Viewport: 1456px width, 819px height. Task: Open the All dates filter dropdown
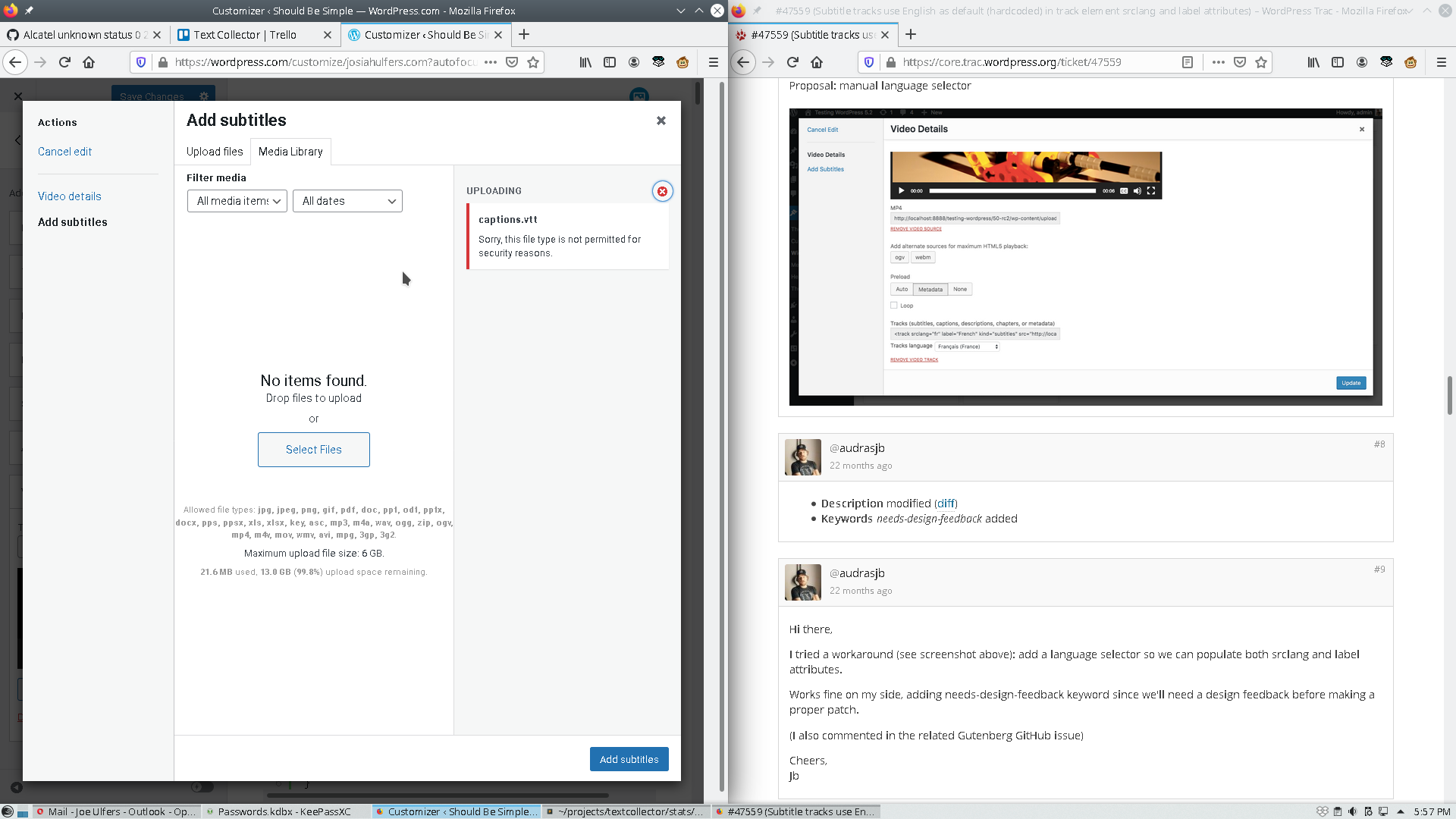pos(347,201)
